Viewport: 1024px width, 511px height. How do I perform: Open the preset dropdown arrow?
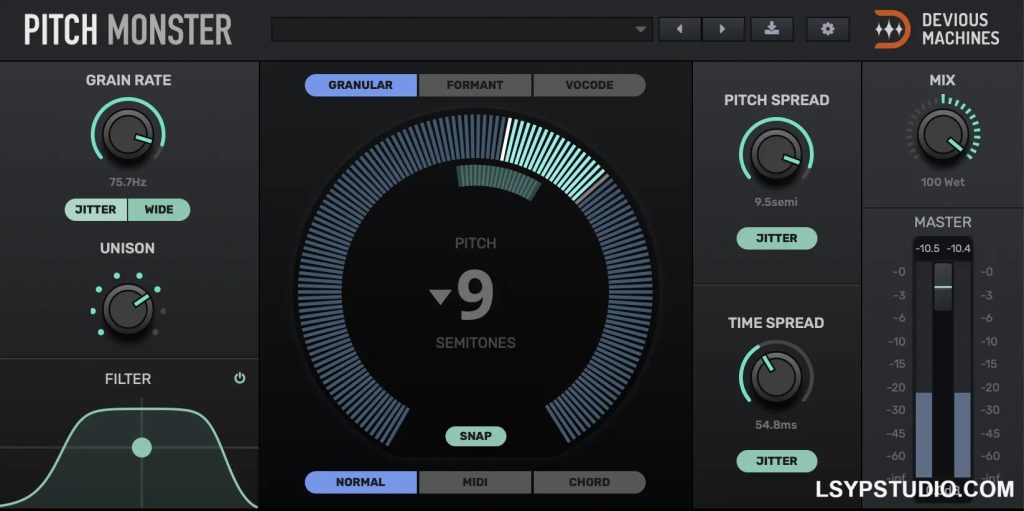point(641,29)
